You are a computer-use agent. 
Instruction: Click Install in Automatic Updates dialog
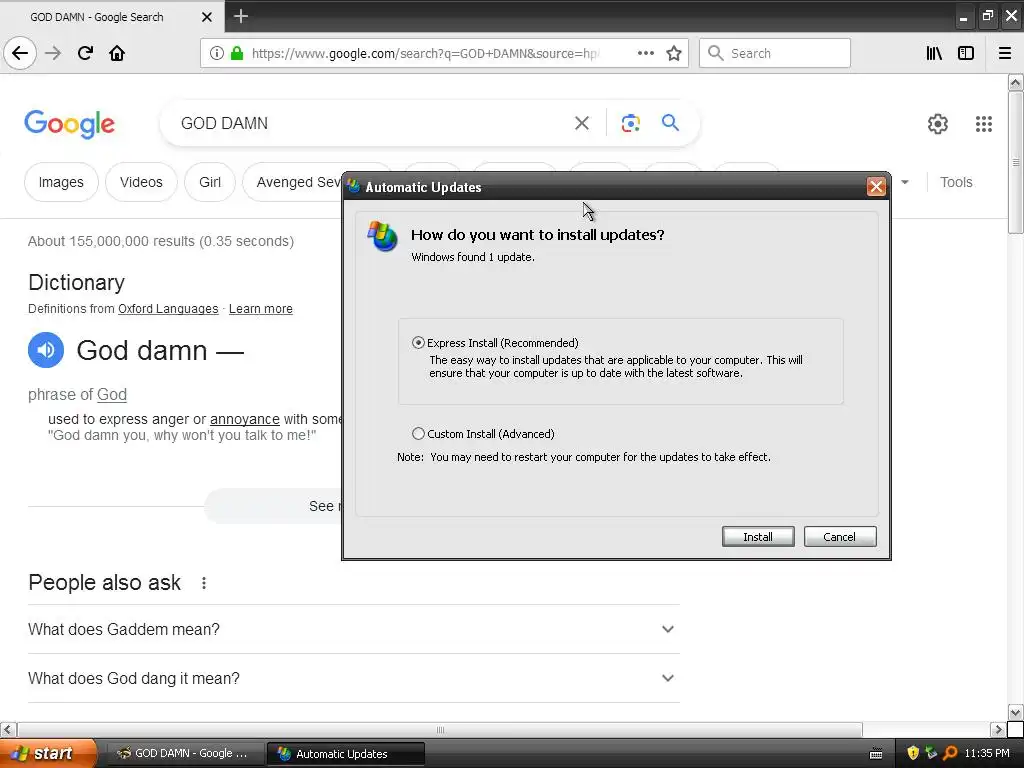[758, 537]
